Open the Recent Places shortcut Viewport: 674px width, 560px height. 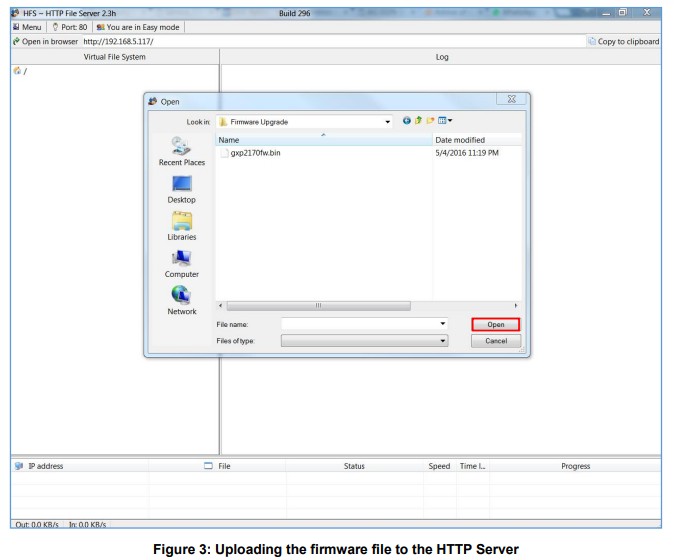(182, 152)
